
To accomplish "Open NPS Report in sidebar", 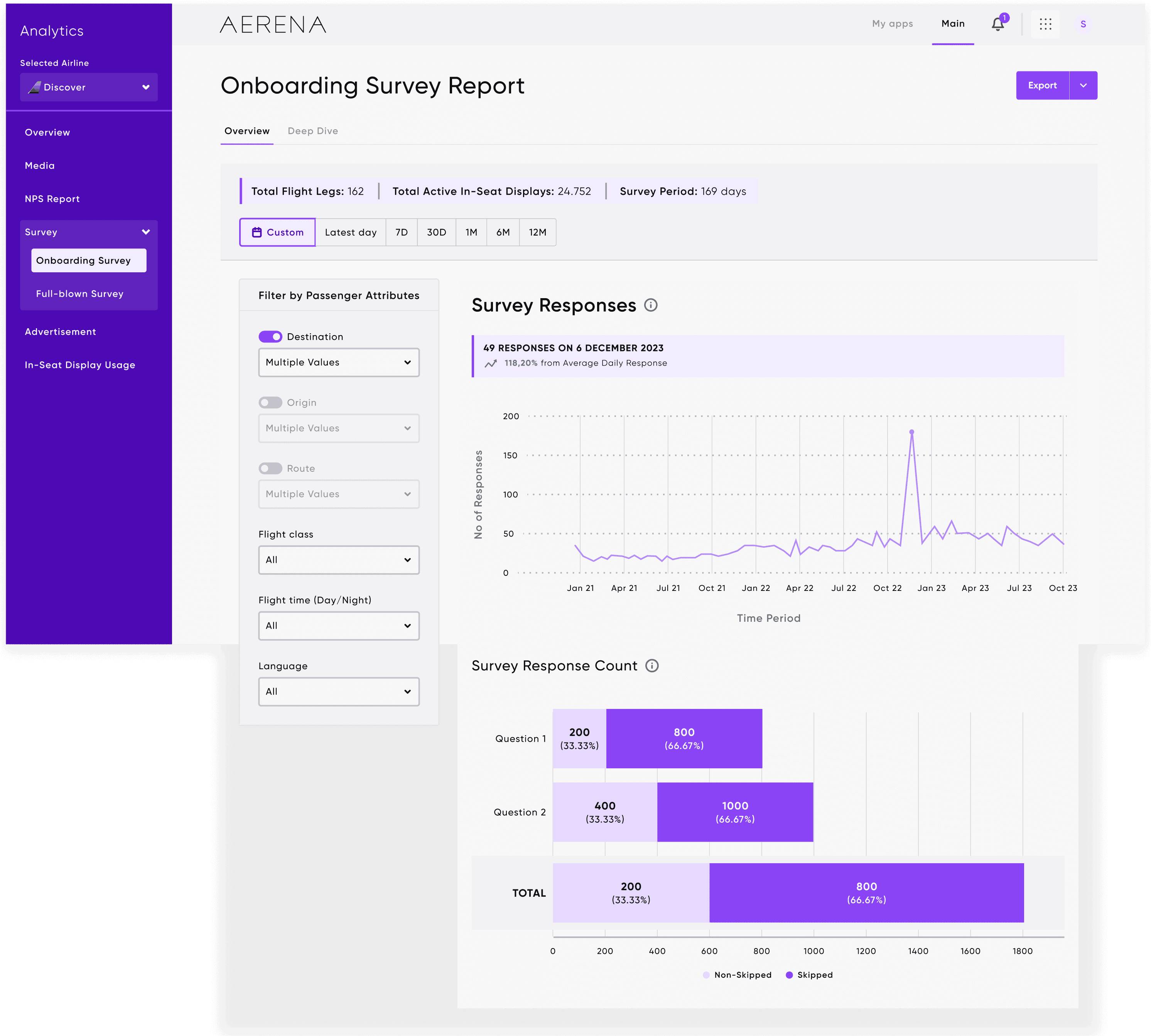I will (x=52, y=199).
